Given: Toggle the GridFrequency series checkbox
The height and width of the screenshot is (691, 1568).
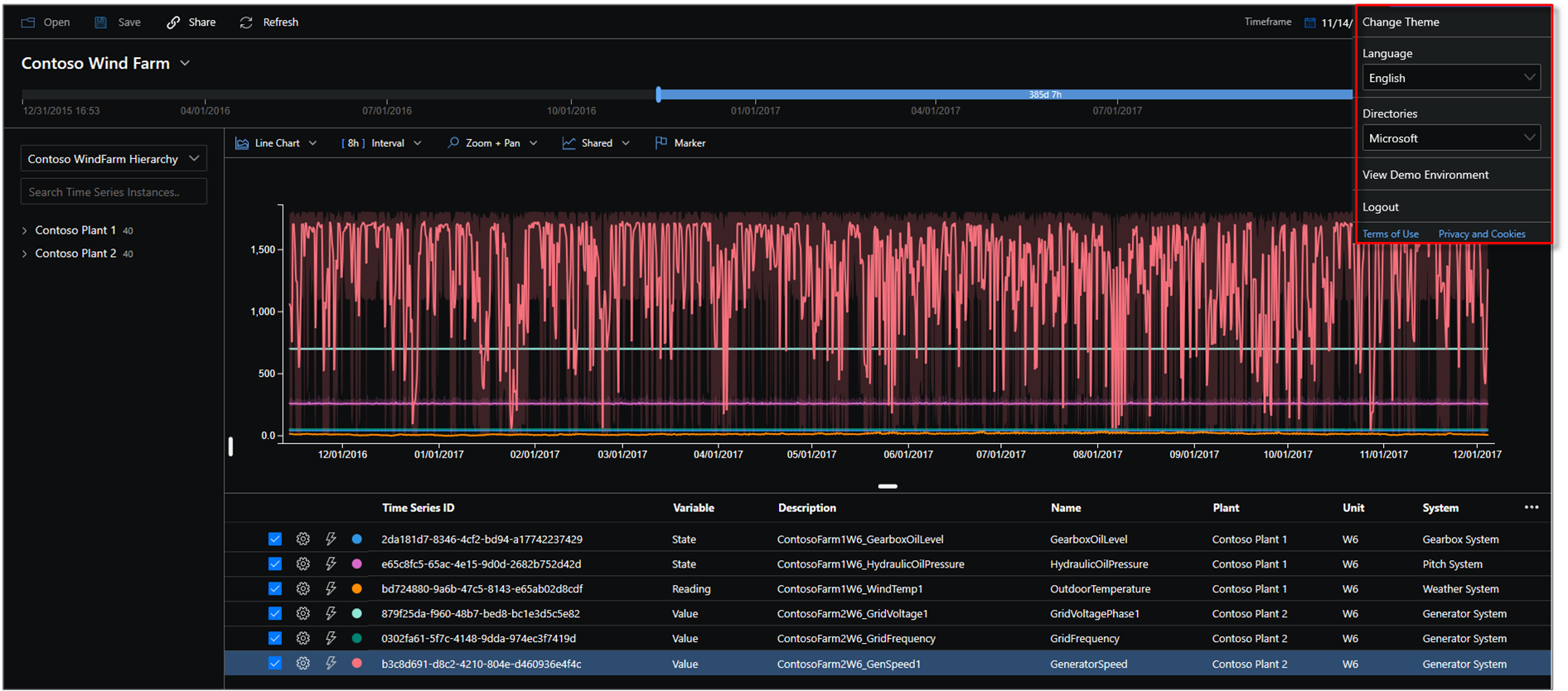Looking at the screenshot, I should click(275, 639).
